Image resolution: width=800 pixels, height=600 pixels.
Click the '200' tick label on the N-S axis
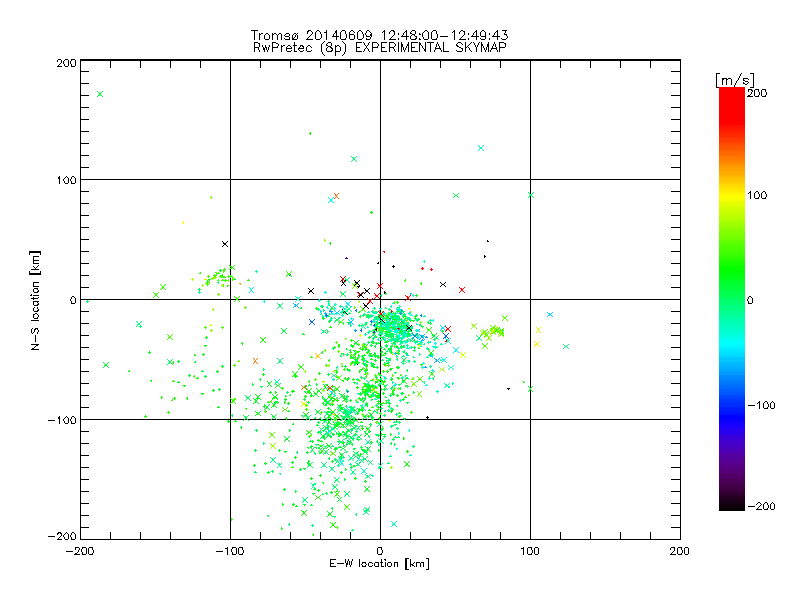[67, 63]
